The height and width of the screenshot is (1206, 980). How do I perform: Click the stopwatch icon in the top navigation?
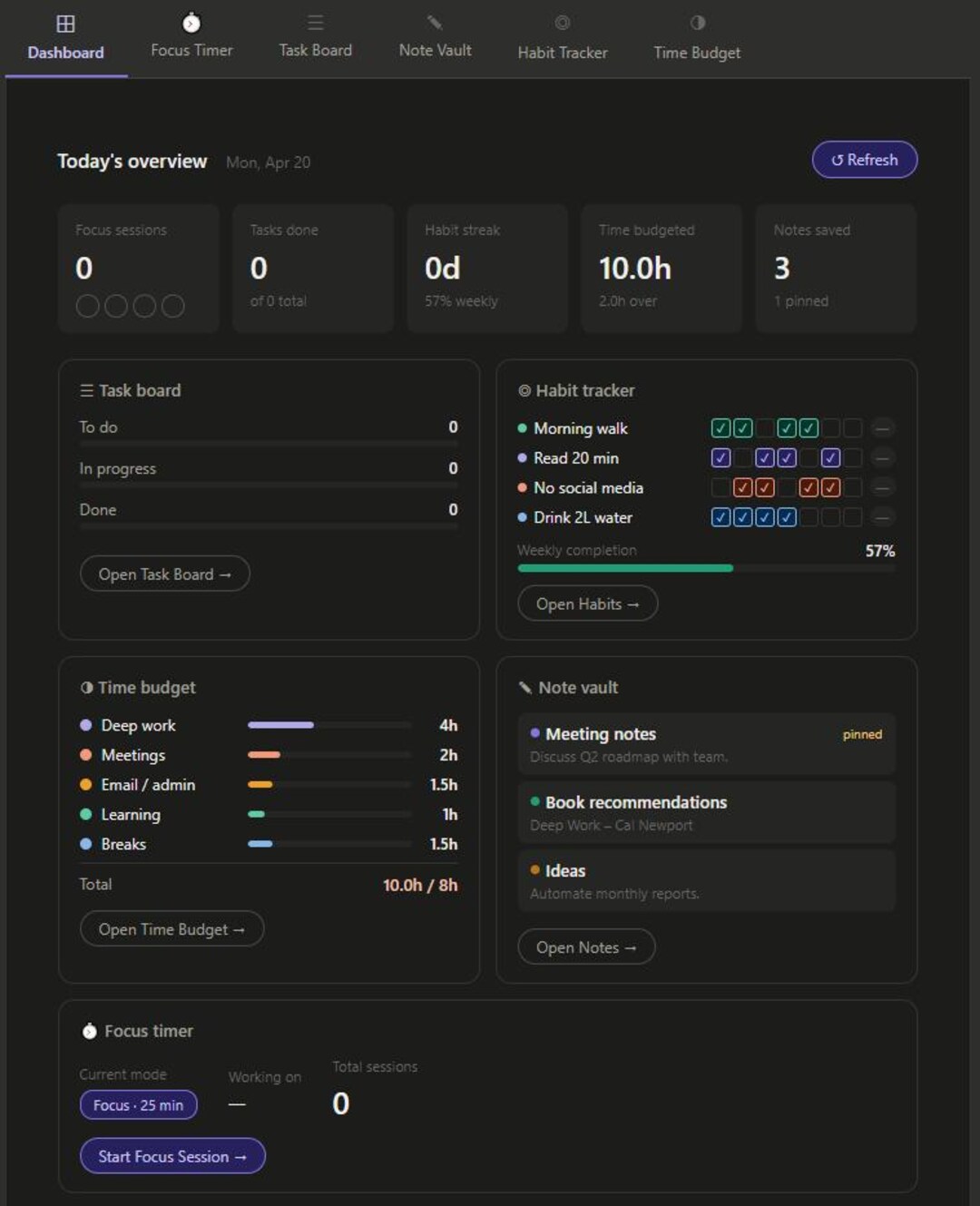point(191,23)
